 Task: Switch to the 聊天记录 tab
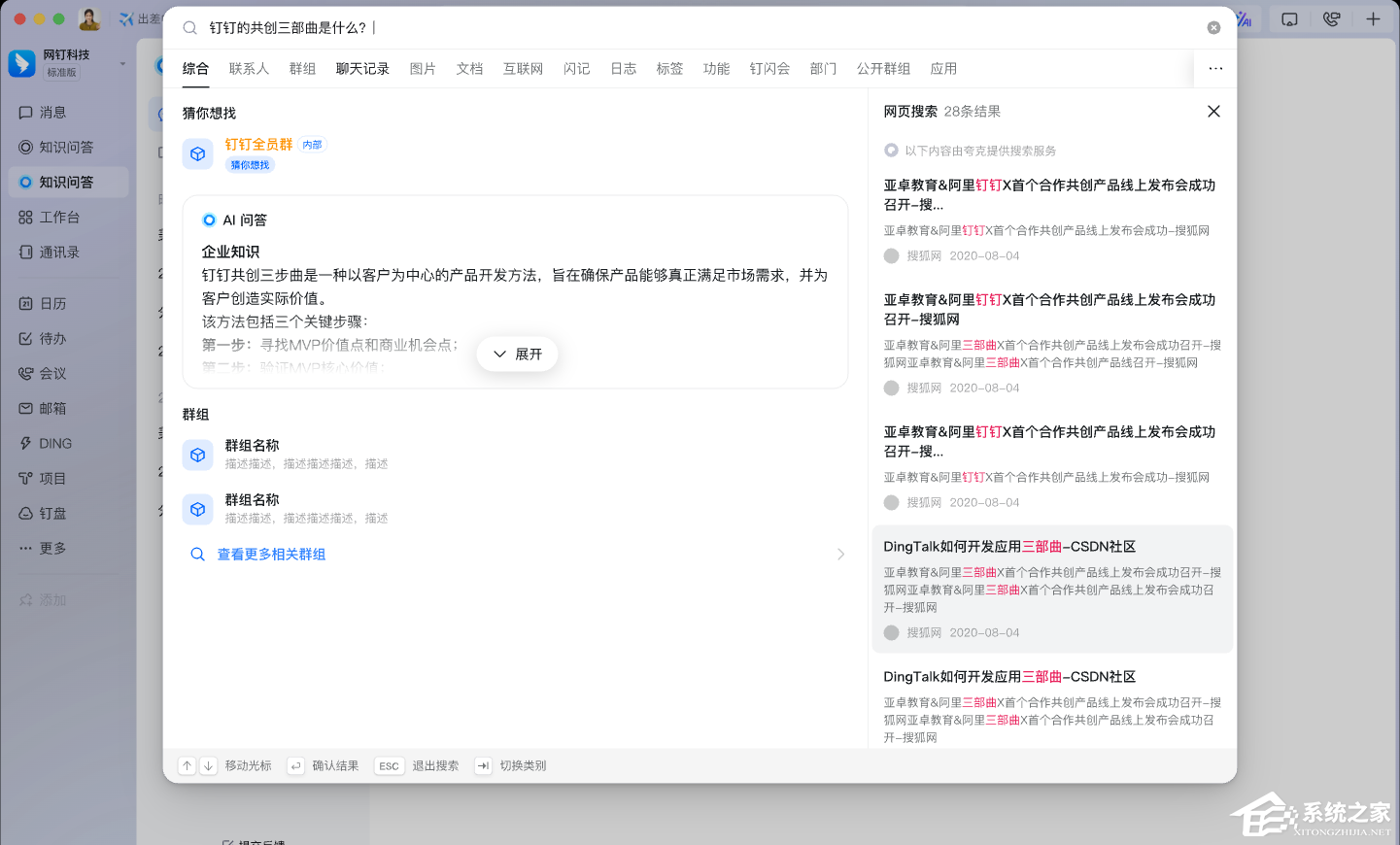362,68
